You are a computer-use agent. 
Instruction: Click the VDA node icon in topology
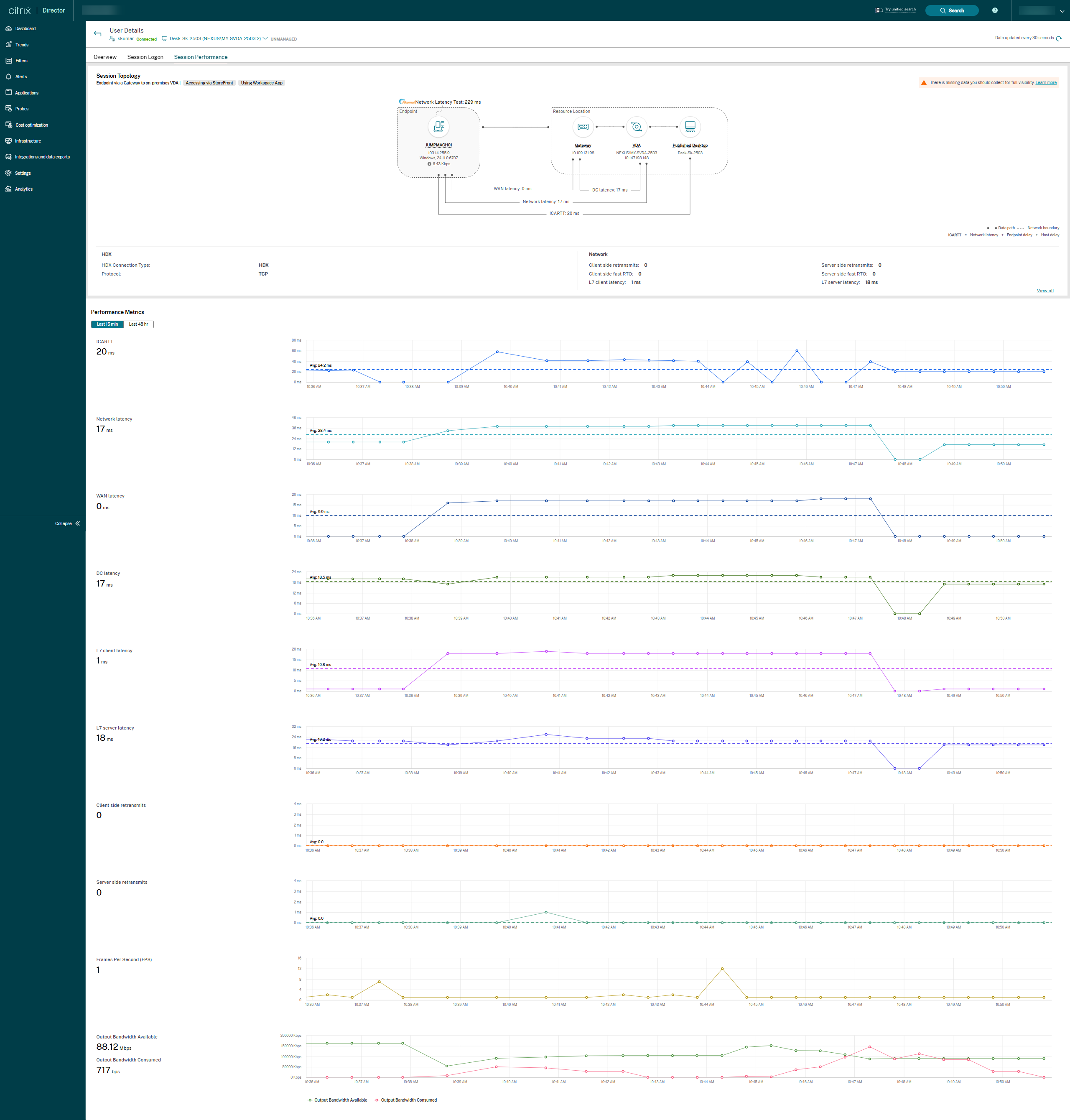(636, 127)
